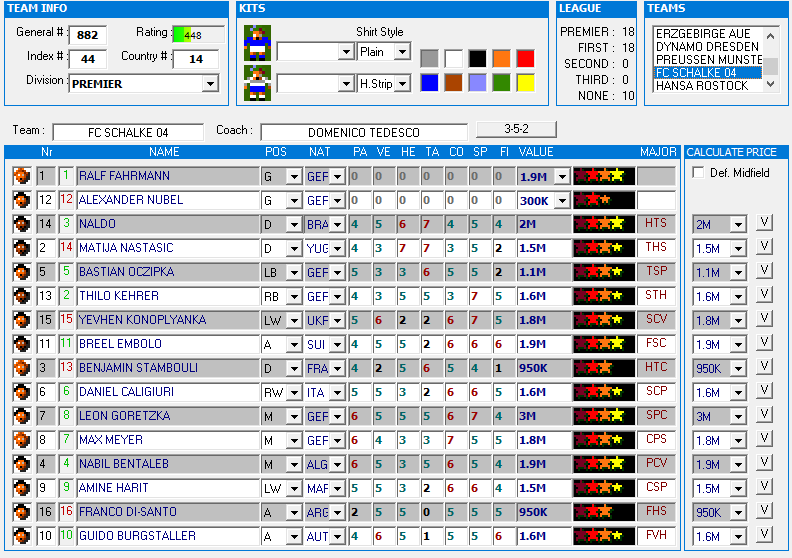Viewport: 792px width, 558px height.
Task: Open position dropdown for Thilo Kehrer
Action: click(x=293, y=297)
